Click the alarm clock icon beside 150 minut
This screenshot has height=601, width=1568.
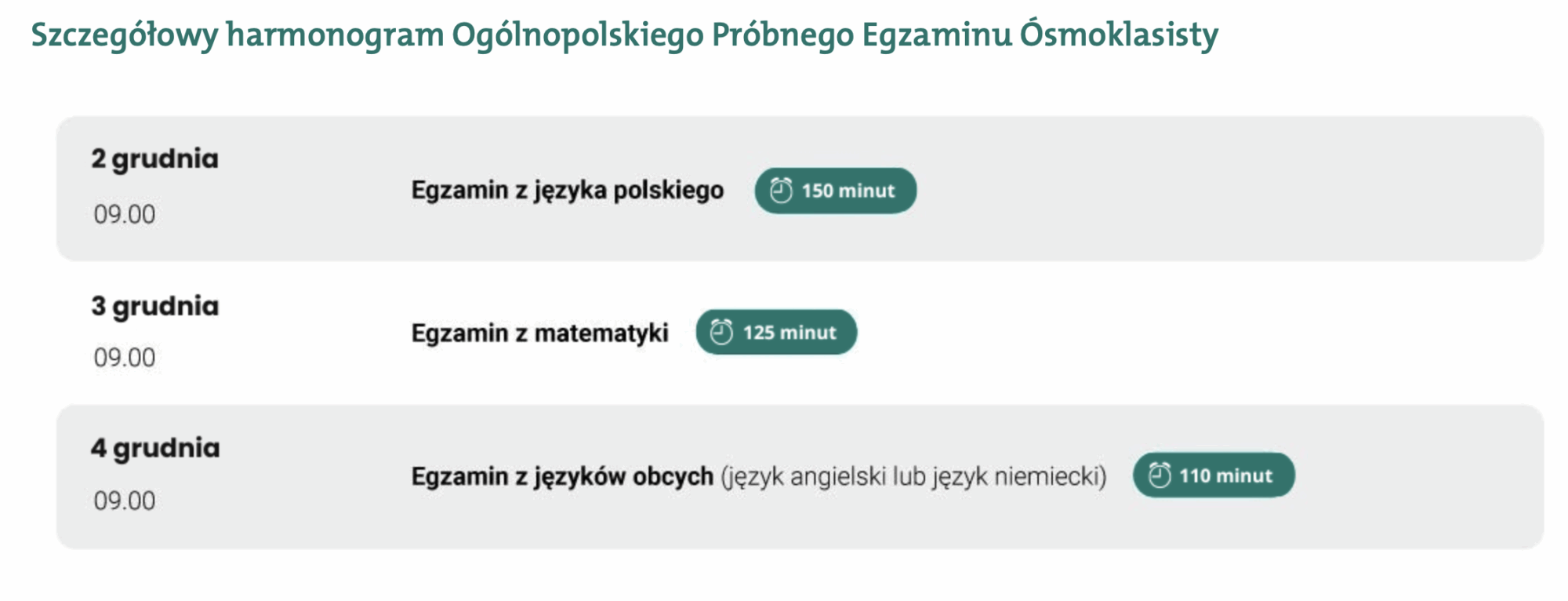pos(781,191)
